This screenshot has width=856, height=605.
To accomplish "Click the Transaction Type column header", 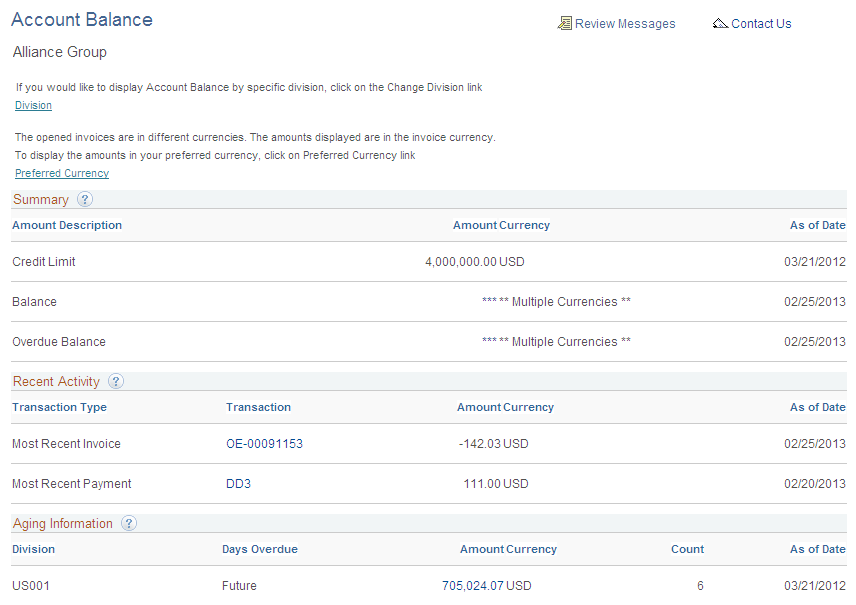I will (59, 407).
